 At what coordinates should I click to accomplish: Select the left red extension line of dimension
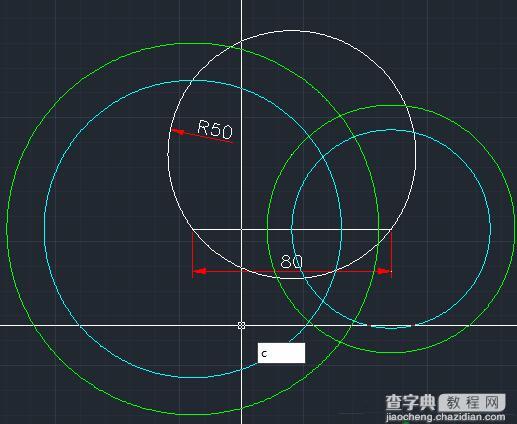click(x=193, y=254)
